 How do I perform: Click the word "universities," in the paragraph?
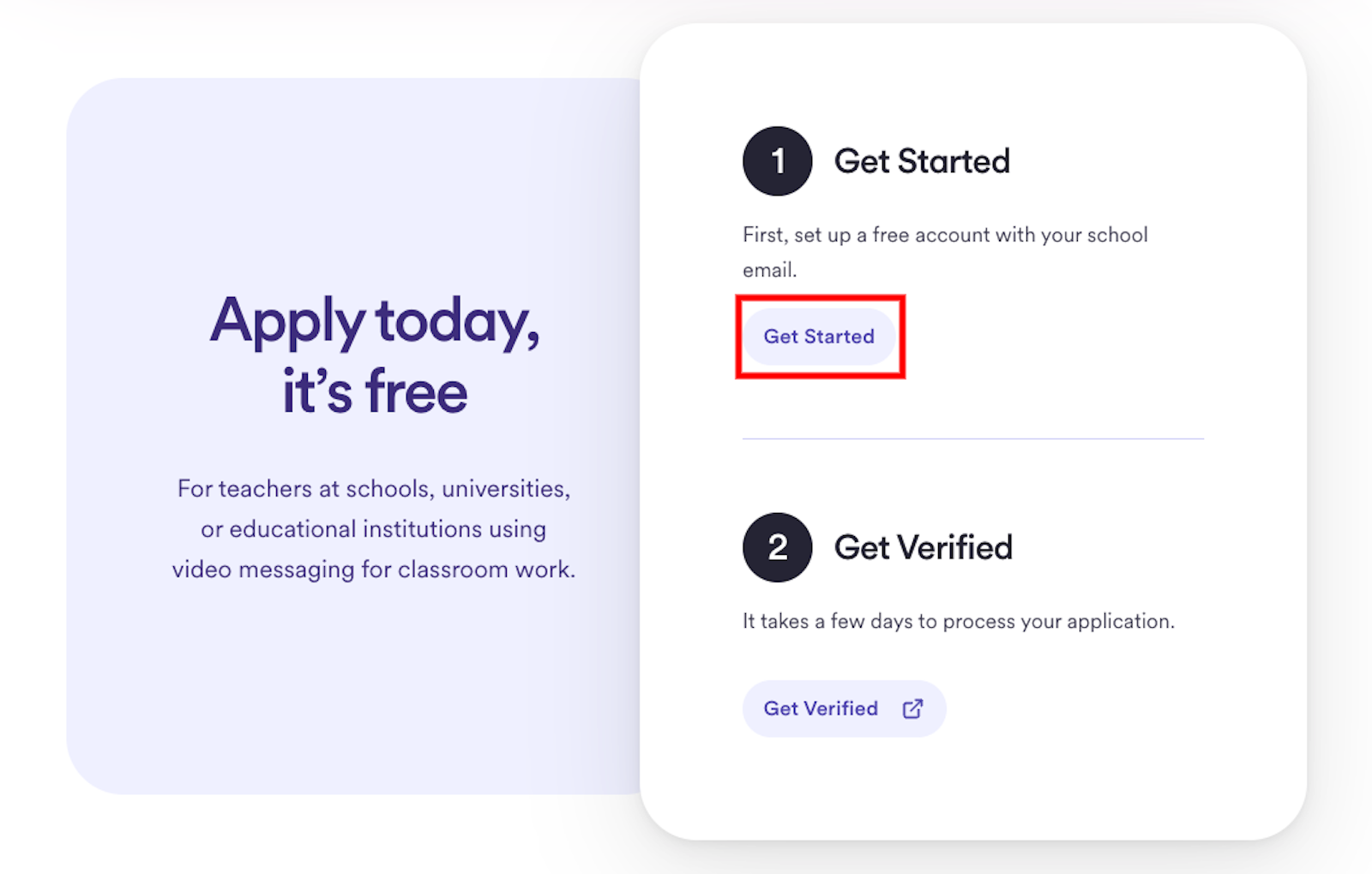(x=506, y=489)
